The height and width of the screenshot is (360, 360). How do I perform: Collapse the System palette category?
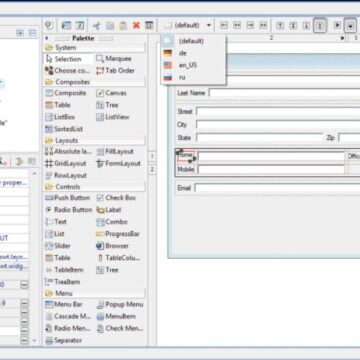pos(95,48)
